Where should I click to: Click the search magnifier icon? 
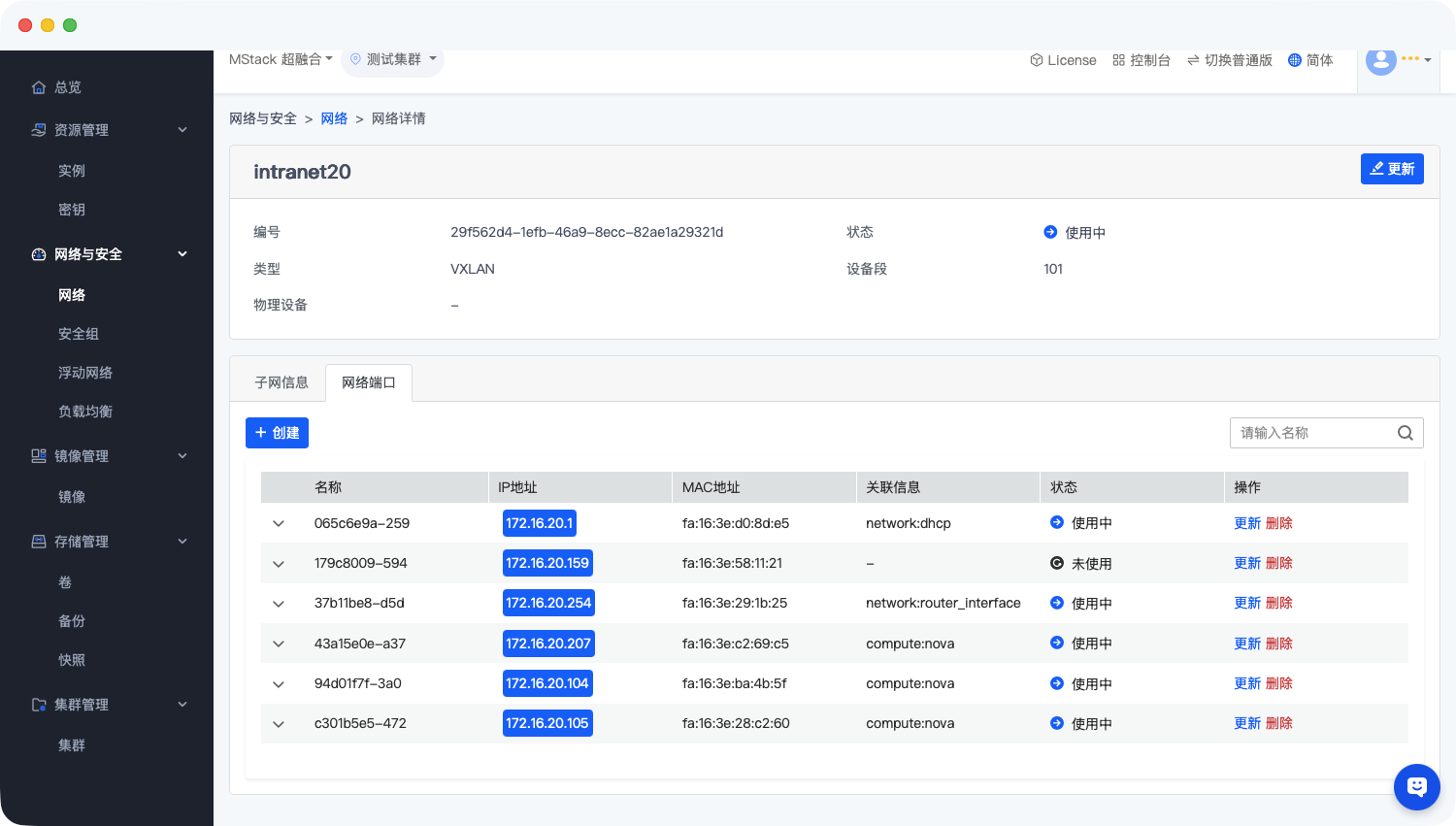point(1405,433)
